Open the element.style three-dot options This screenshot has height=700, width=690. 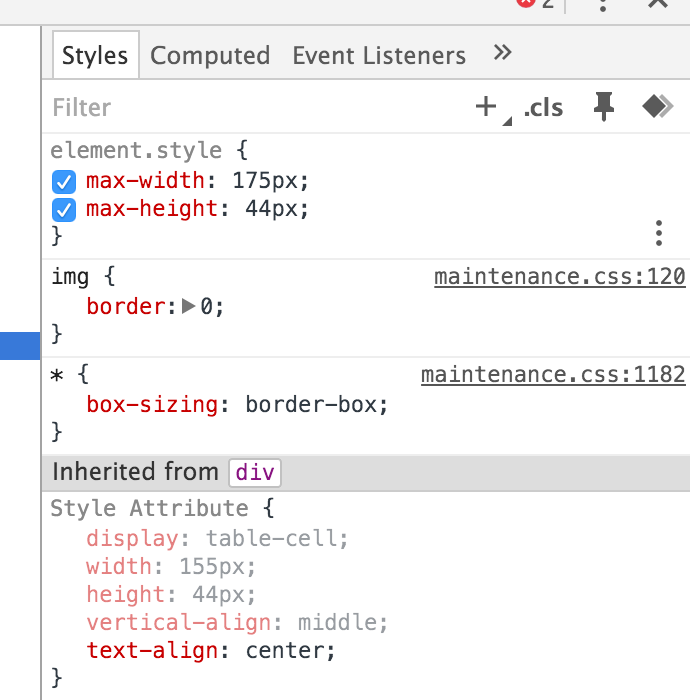[x=658, y=234]
